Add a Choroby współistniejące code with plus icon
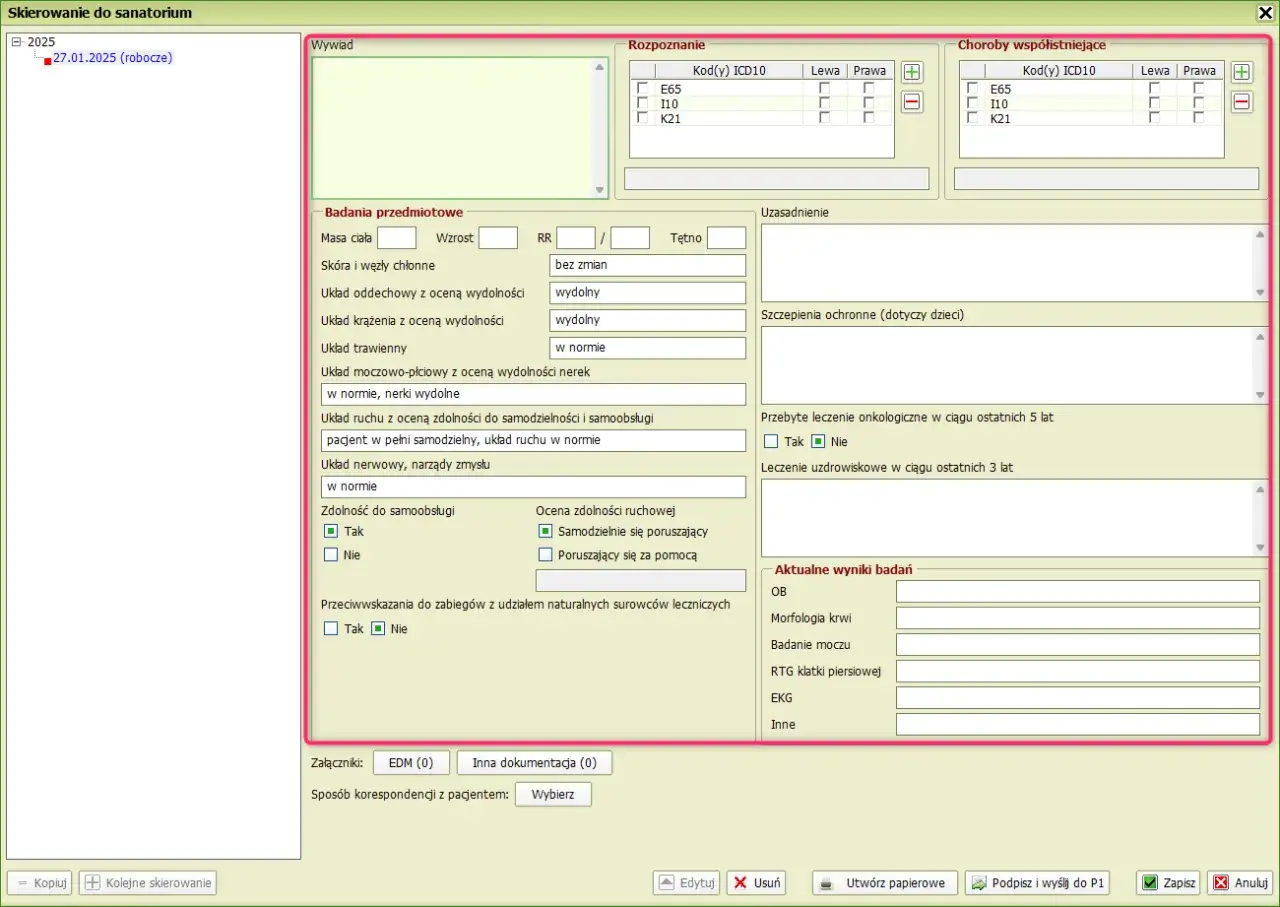This screenshot has height=907, width=1280. coord(1241,72)
